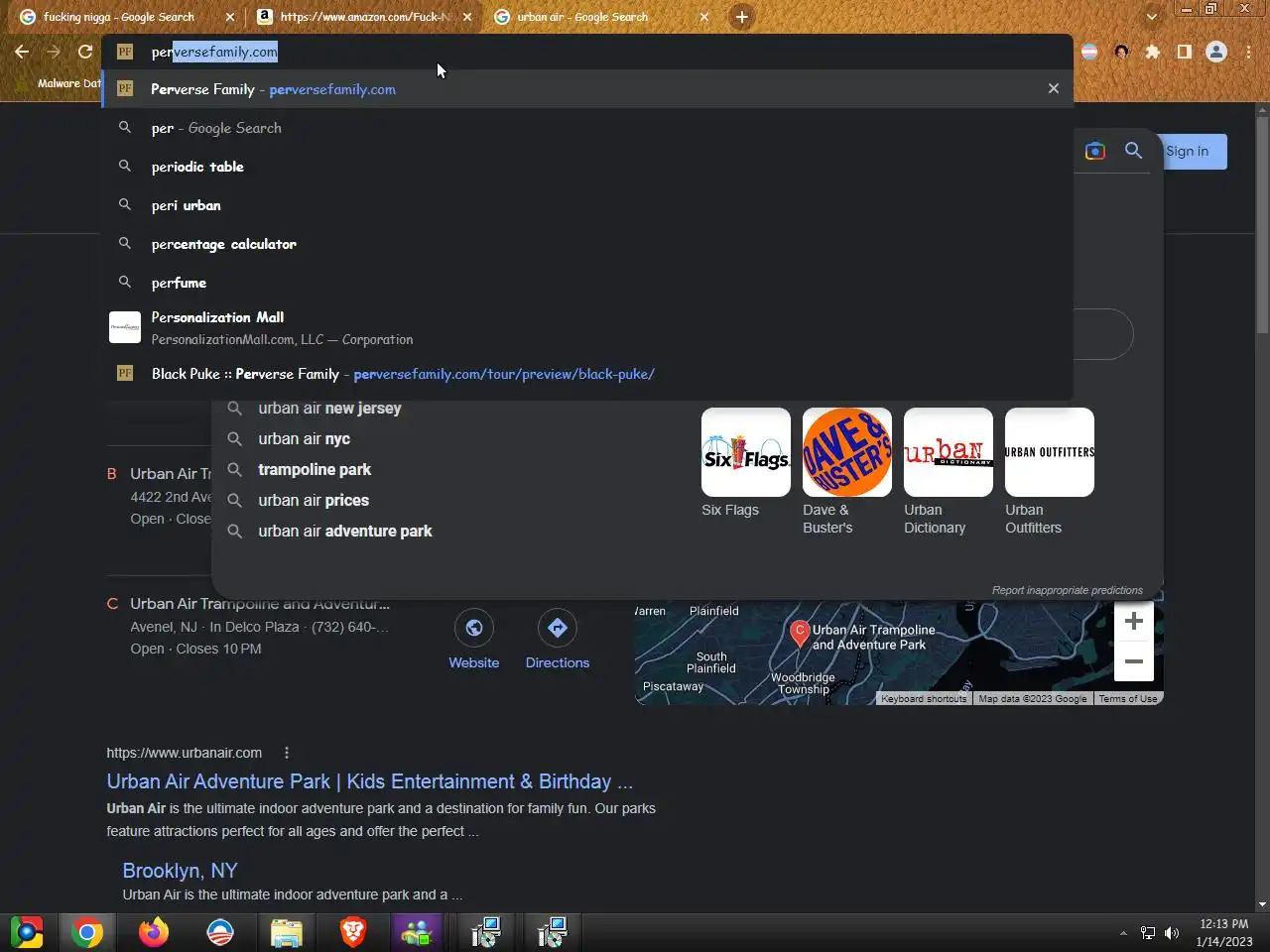The width and height of the screenshot is (1270, 952).
Task: Switch to the Amazon tab
Action: 362,17
